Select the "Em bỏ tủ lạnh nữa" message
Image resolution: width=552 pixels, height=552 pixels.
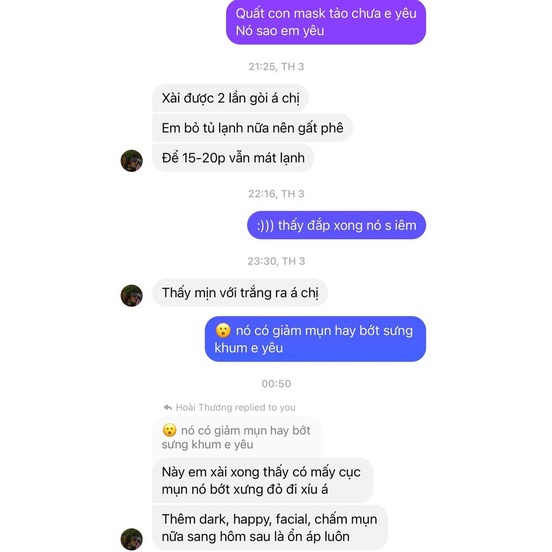pyautogui.click(x=252, y=128)
